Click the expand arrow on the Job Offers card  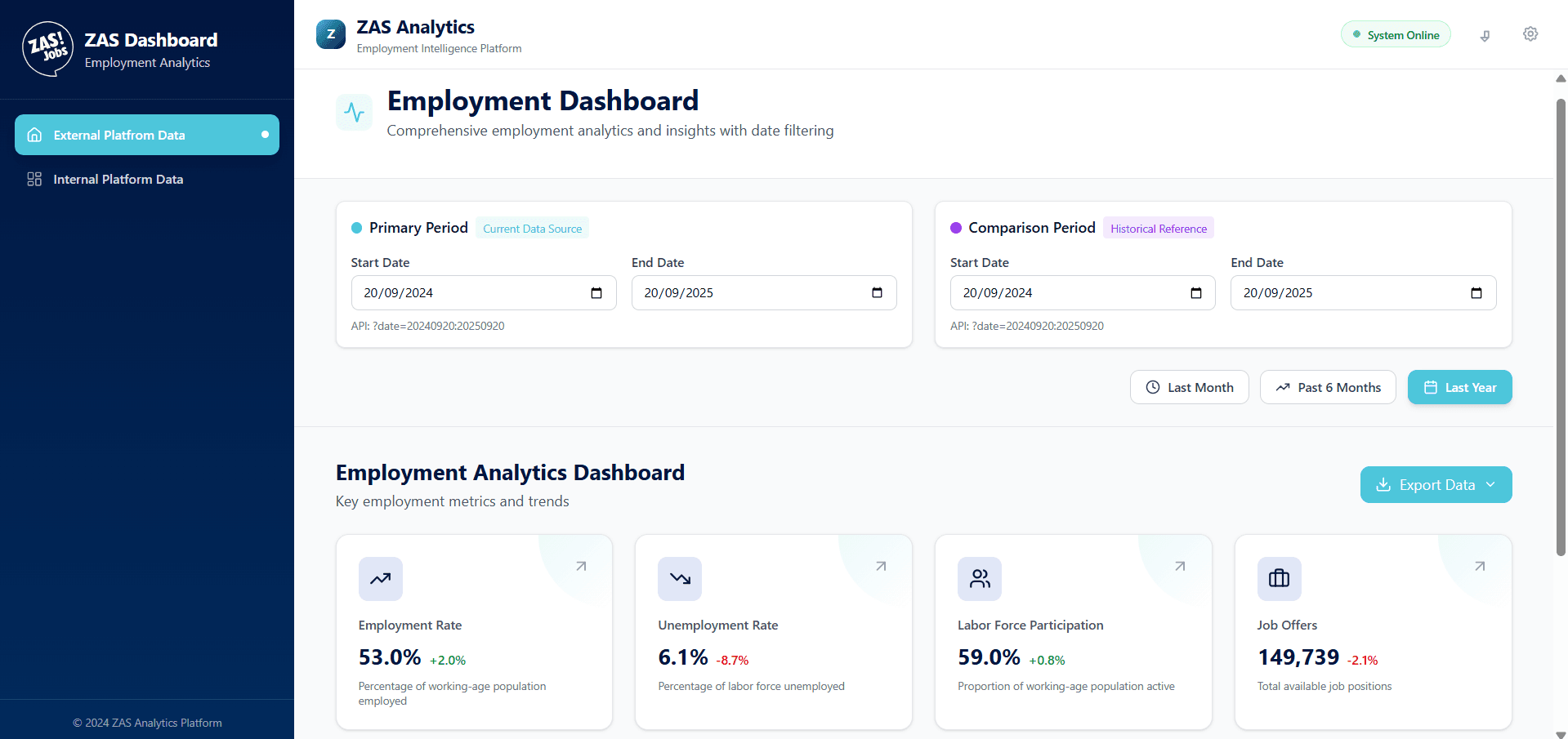tap(1479, 566)
